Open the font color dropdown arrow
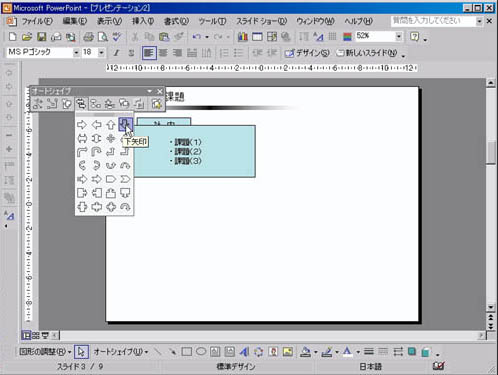 (x=358, y=352)
